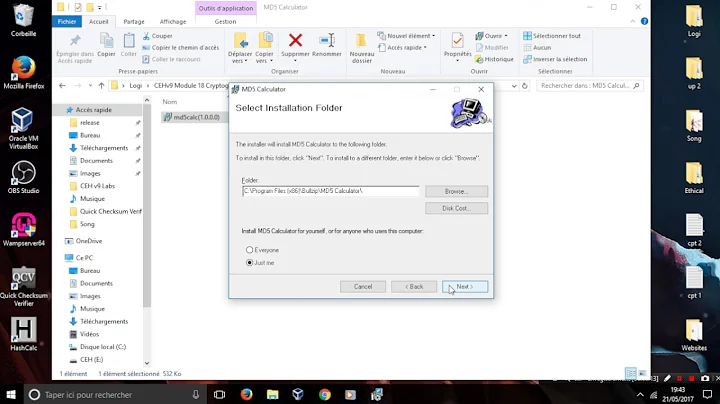The image size is (720, 404).
Task: Collapse the ribbon with the chevron
Action: coord(633,21)
